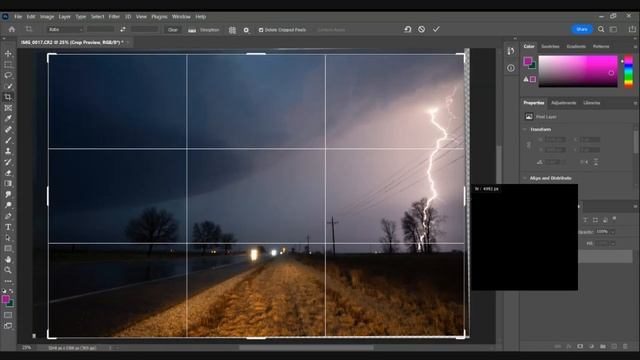Switch to the Gradients tab
Image resolution: width=640 pixels, height=360 pixels.
[576, 47]
